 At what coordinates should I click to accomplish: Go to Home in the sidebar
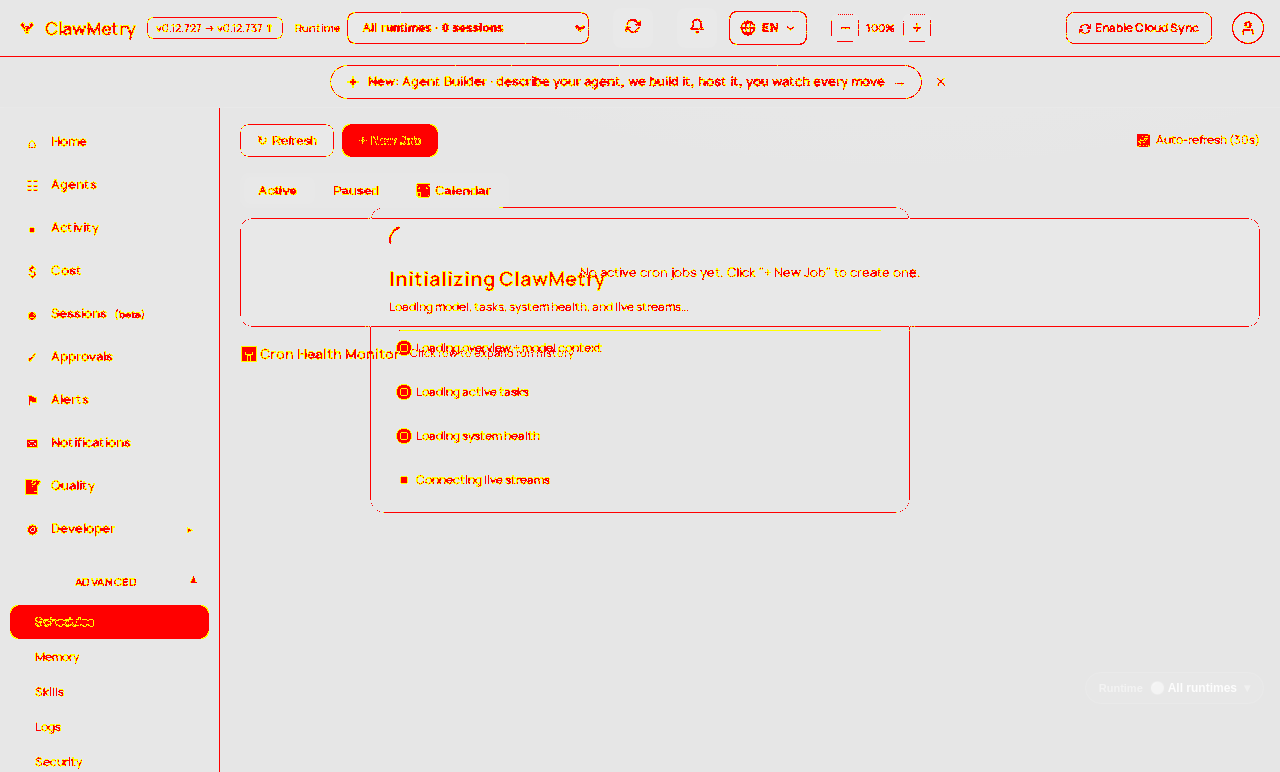pos(110,142)
